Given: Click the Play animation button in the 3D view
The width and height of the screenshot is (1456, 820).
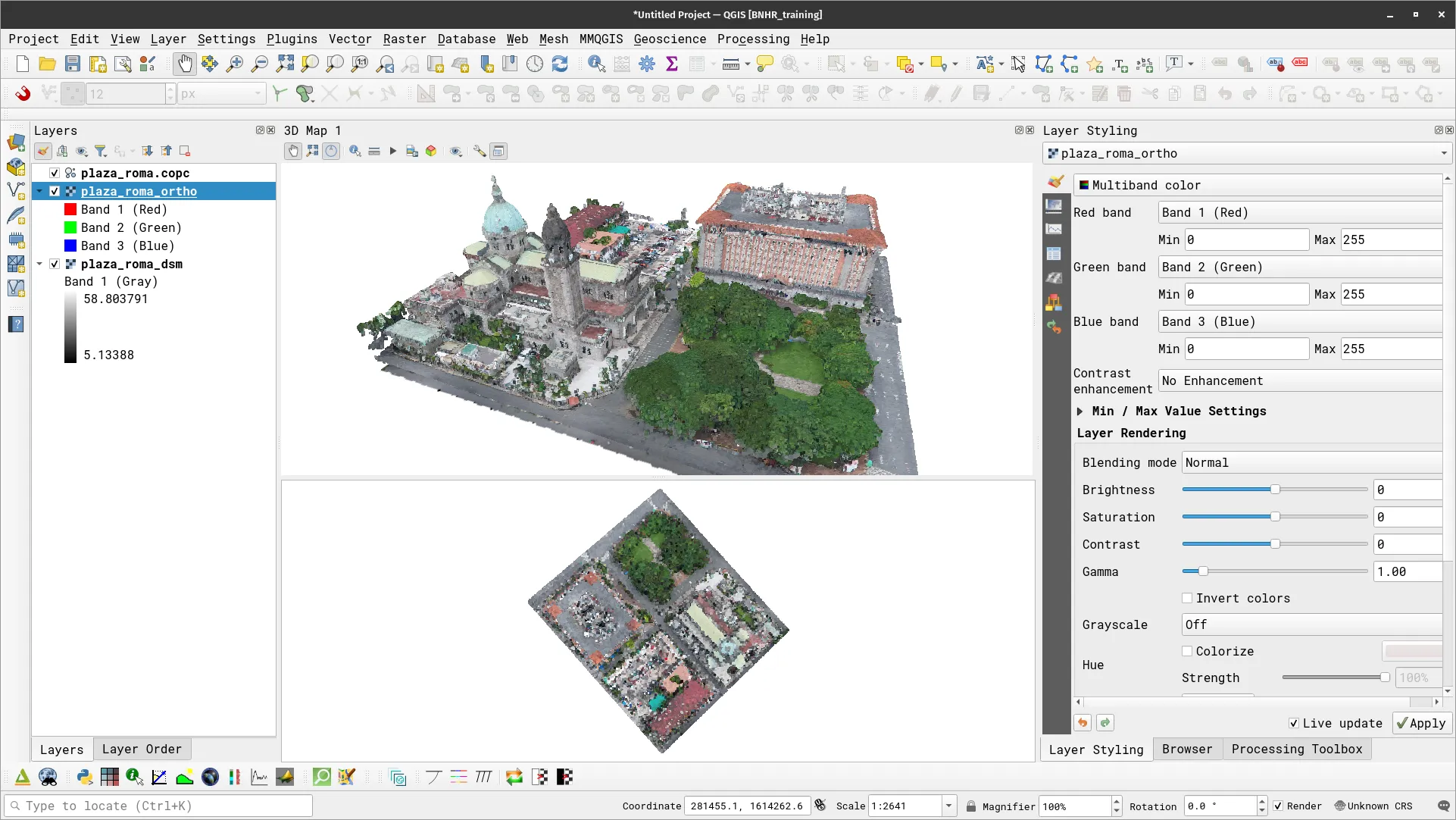Looking at the screenshot, I should [x=393, y=152].
